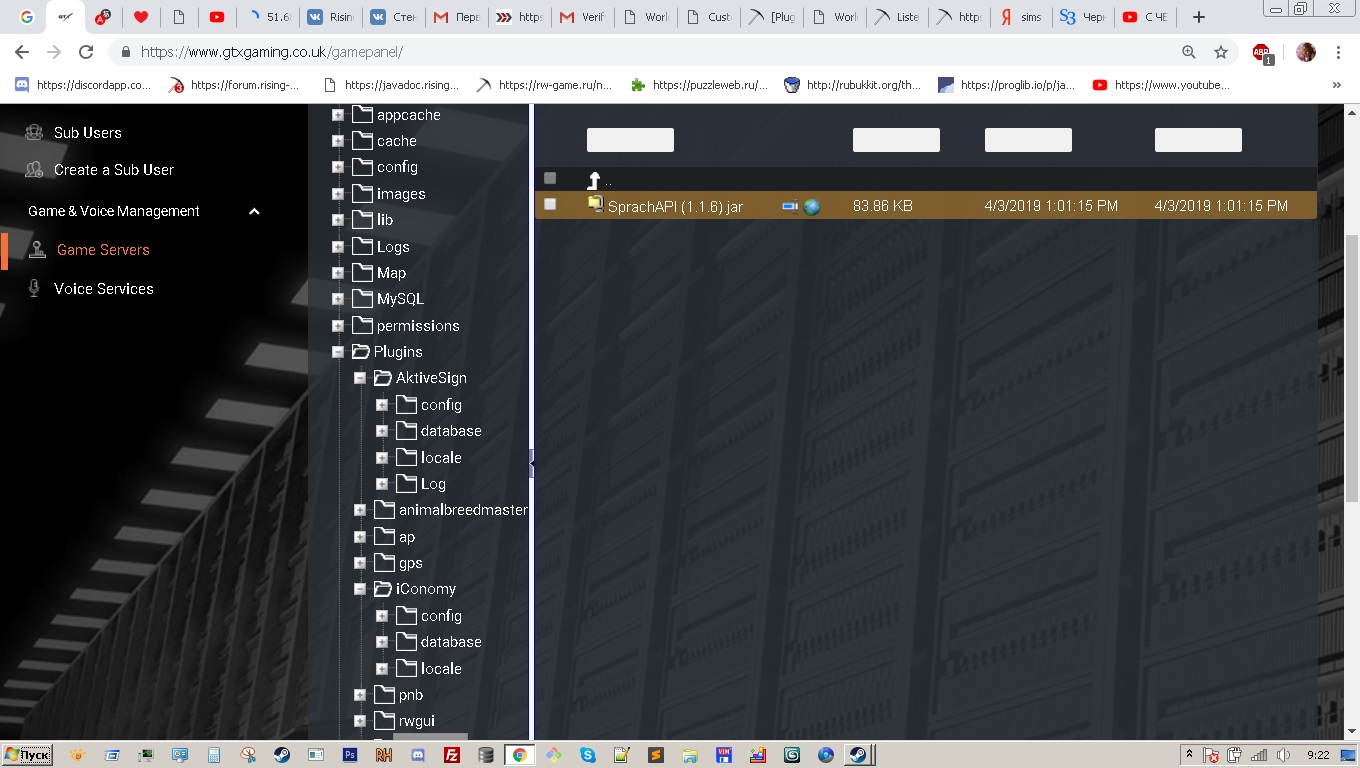Viewport: 1360px width, 768px height.
Task: Tick the checkbox for SprachAPI (1.1.6).jar
Action: [x=550, y=205]
